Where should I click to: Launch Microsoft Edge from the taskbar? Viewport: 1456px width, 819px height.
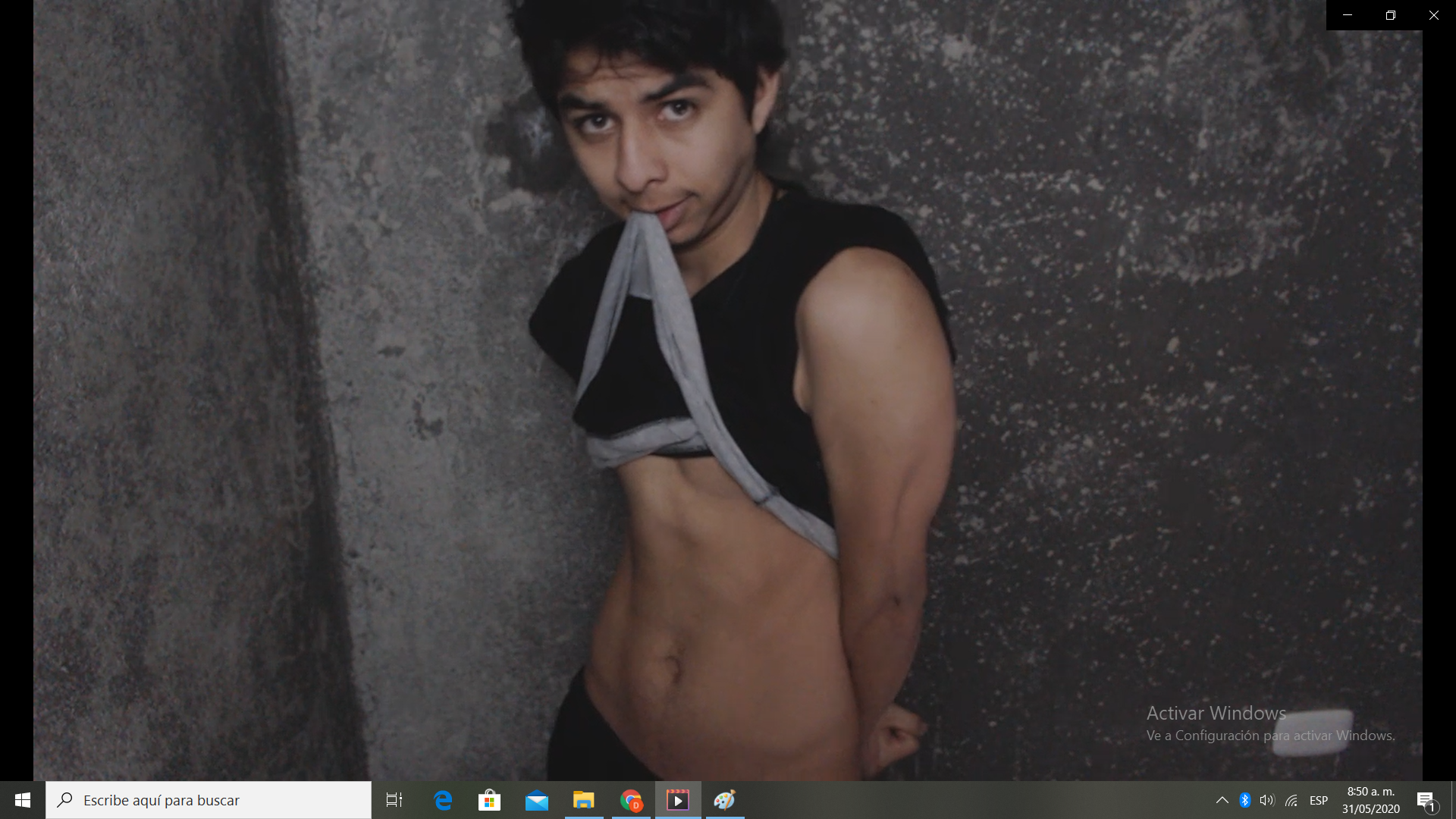coord(443,800)
